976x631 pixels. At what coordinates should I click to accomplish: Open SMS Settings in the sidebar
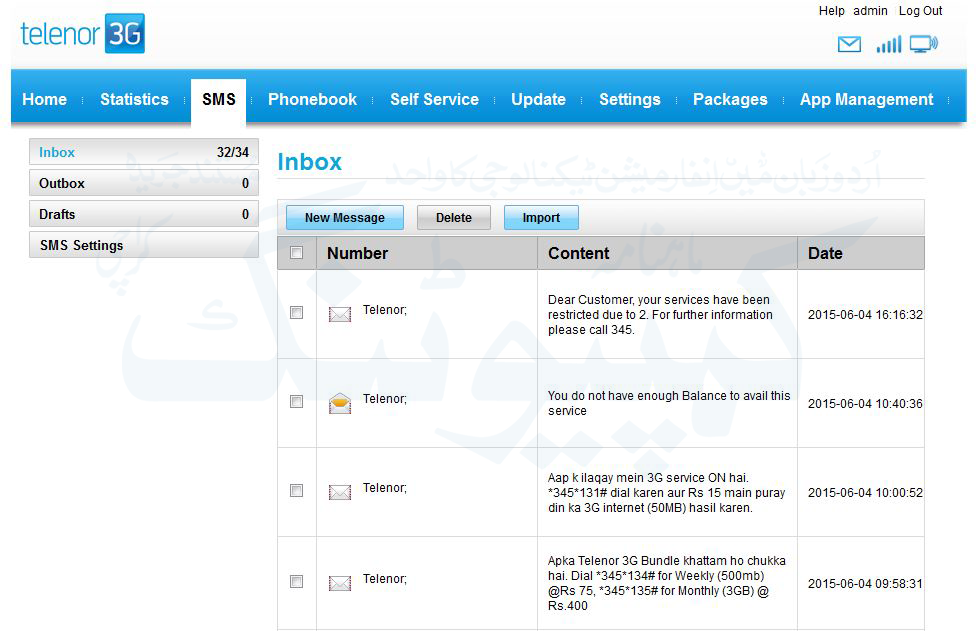(143, 246)
